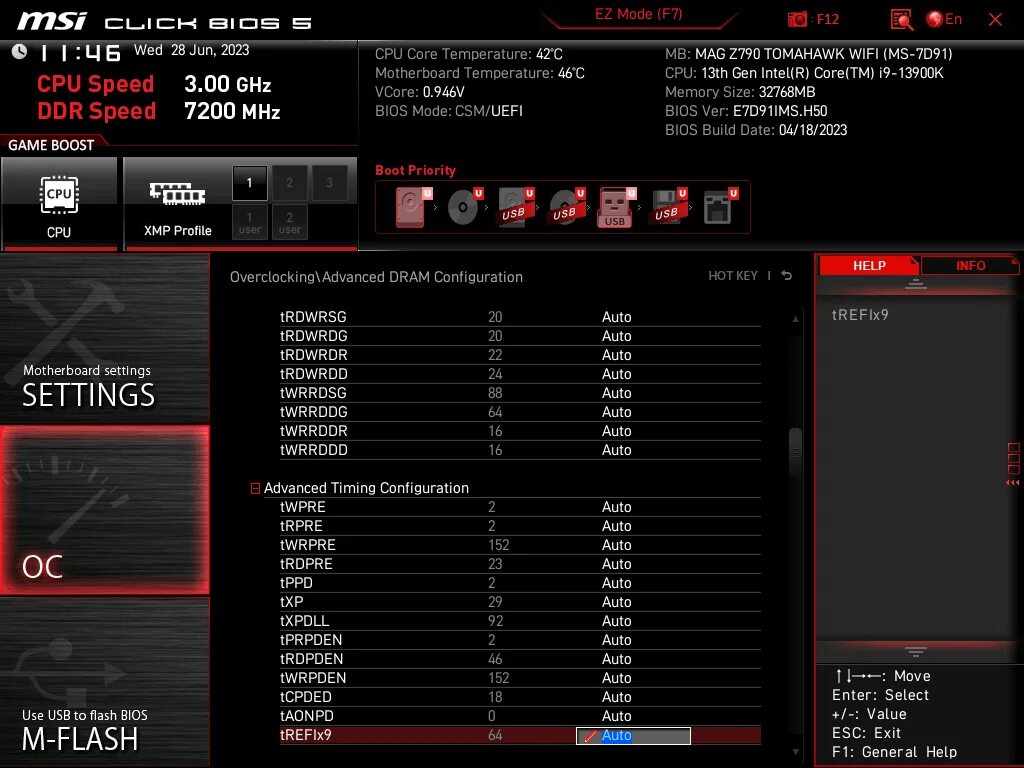Open the tXPDLL Auto setting
This screenshot has width=1024, height=768.
pyautogui.click(x=616, y=620)
